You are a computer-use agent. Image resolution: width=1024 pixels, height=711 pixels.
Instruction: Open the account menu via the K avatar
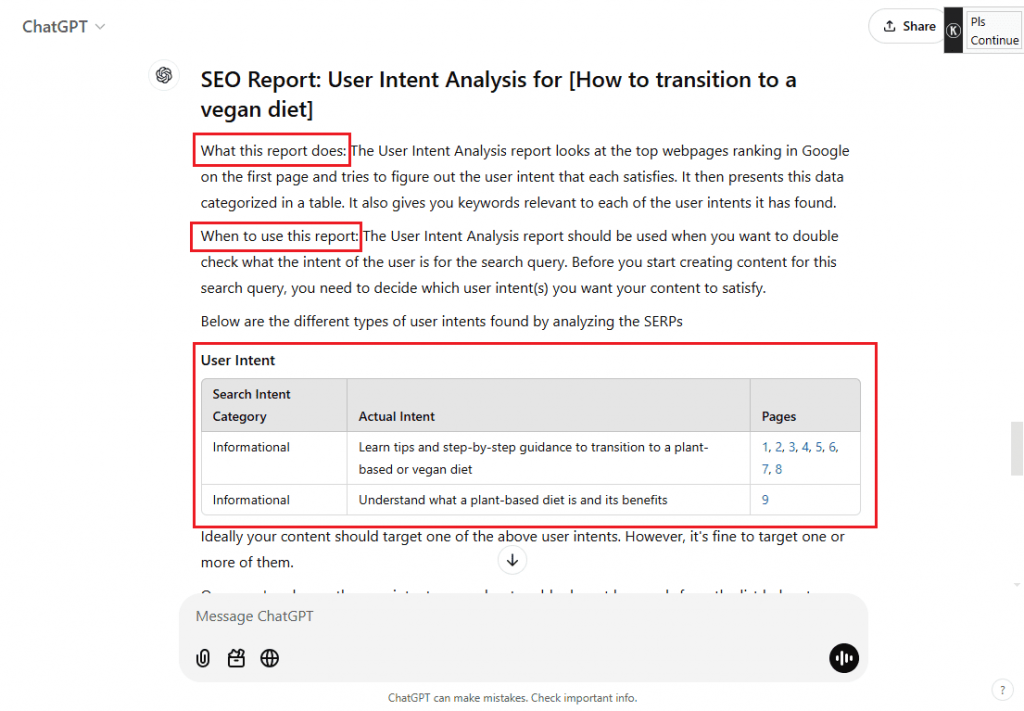pyautogui.click(x=952, y=28)
